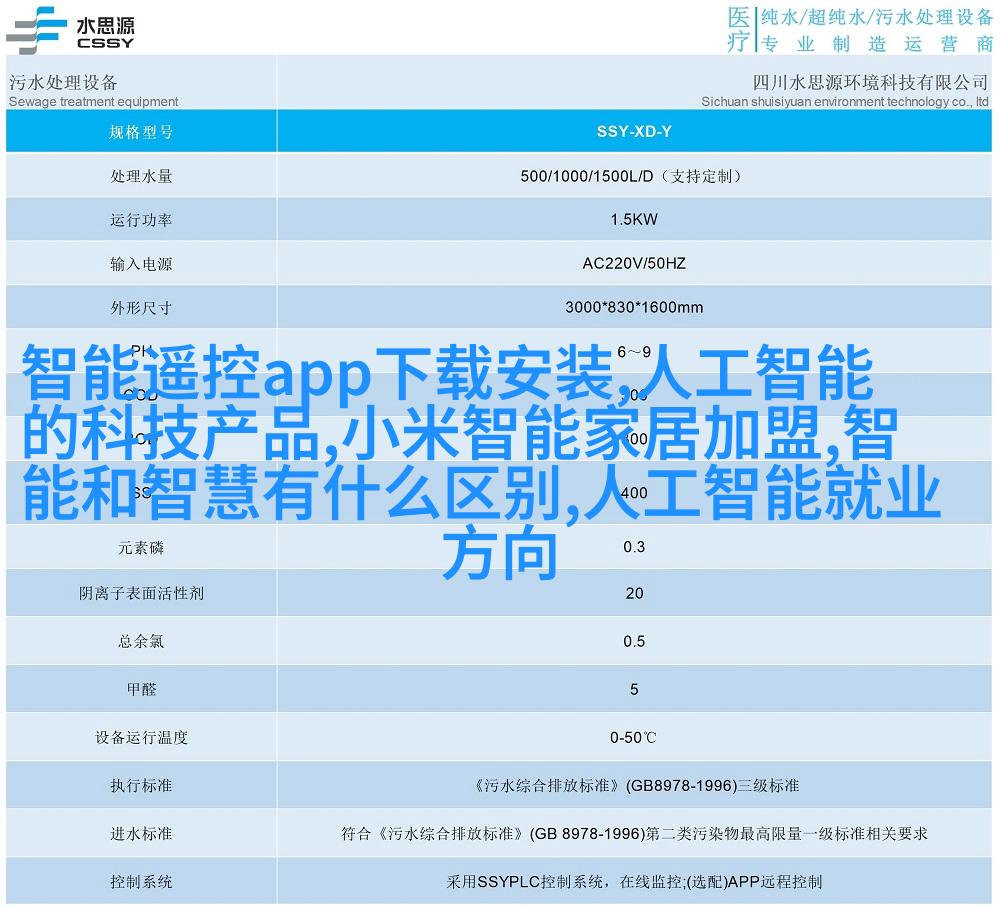The width and height of the screenshot is (1000, 910).
Task: Select the 3000*830*1600mm dimension value
Action: (634, 307)
